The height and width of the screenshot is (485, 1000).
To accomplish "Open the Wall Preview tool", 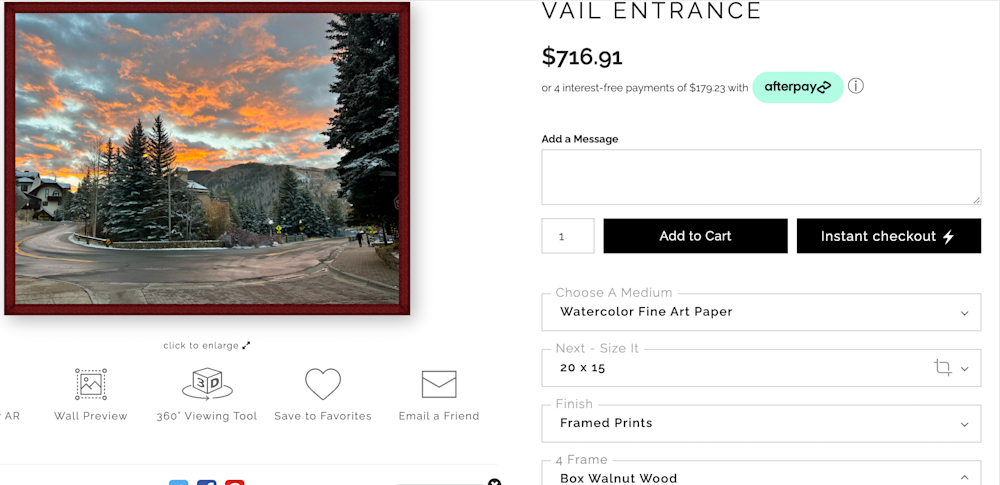I will click(91, 385).
